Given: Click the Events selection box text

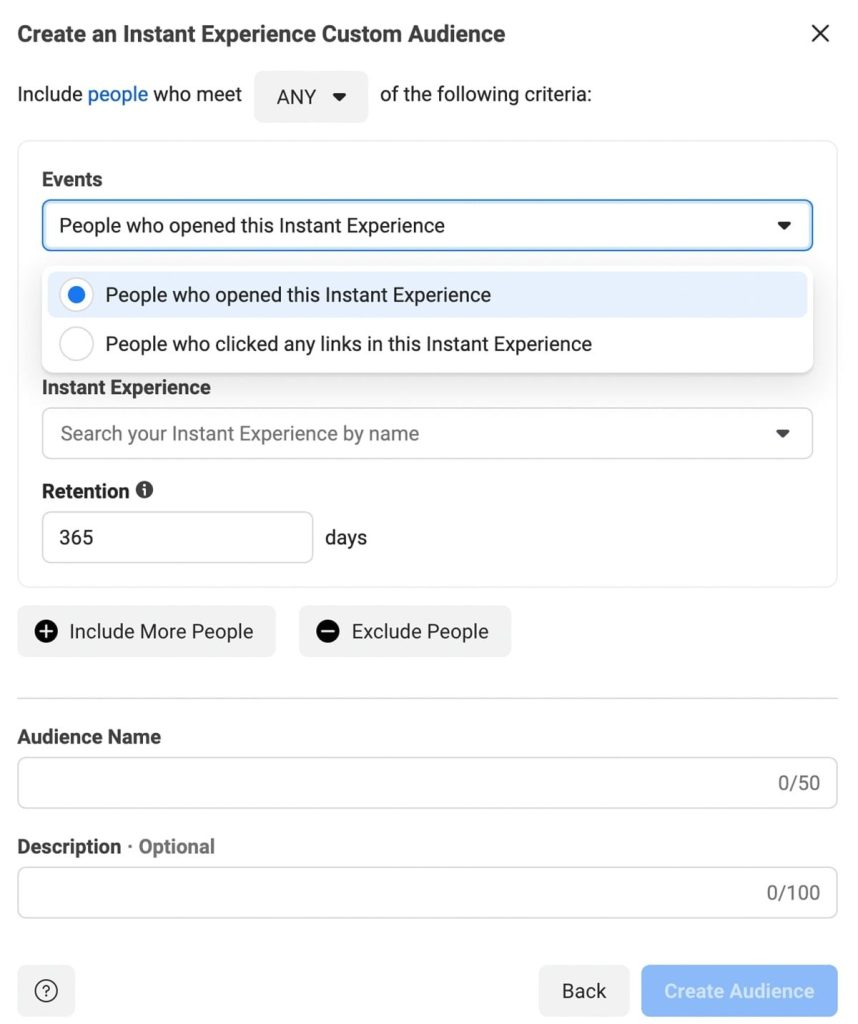Looking at the screenshot, I should tap(252, 226).
